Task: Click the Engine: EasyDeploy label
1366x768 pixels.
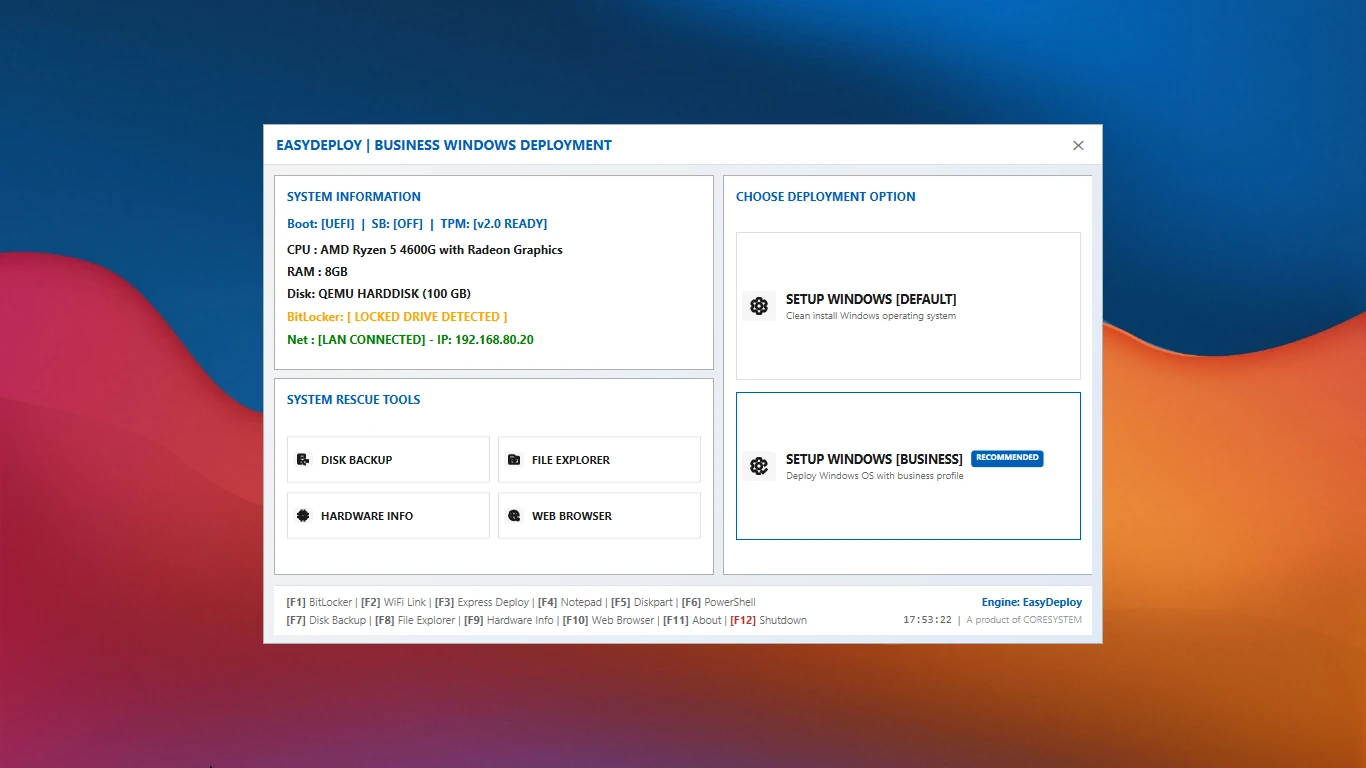Action: [1032, 603]
